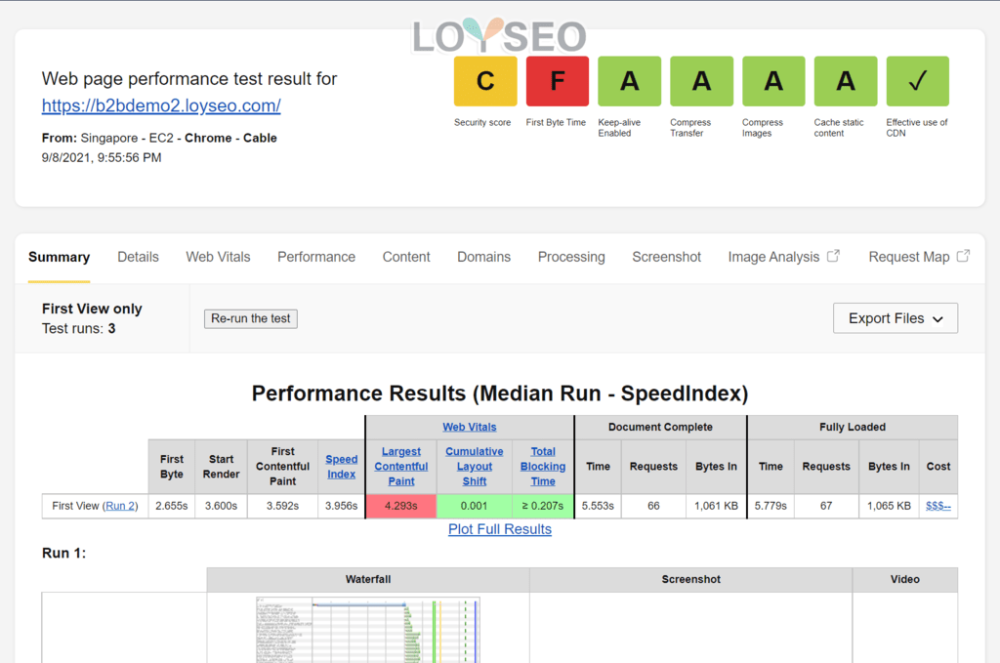
Task: Open the tested URL b2bdemo2.loyseo.com link
Action: 161,105
